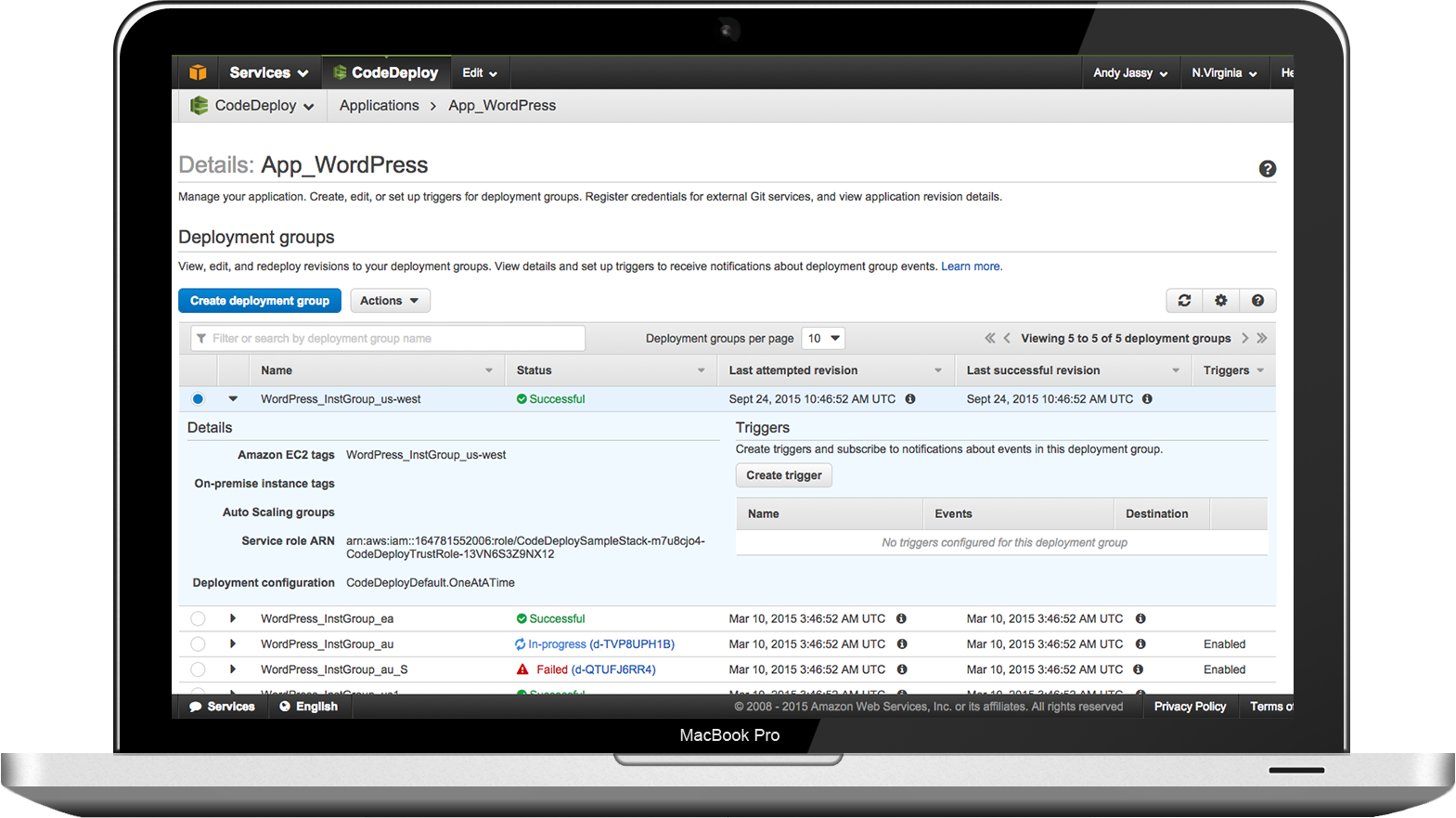Select the WordPress_InstGroup_ea radio button
The width and height of the screenshot is (1456, 818).
tap(198, 618)
